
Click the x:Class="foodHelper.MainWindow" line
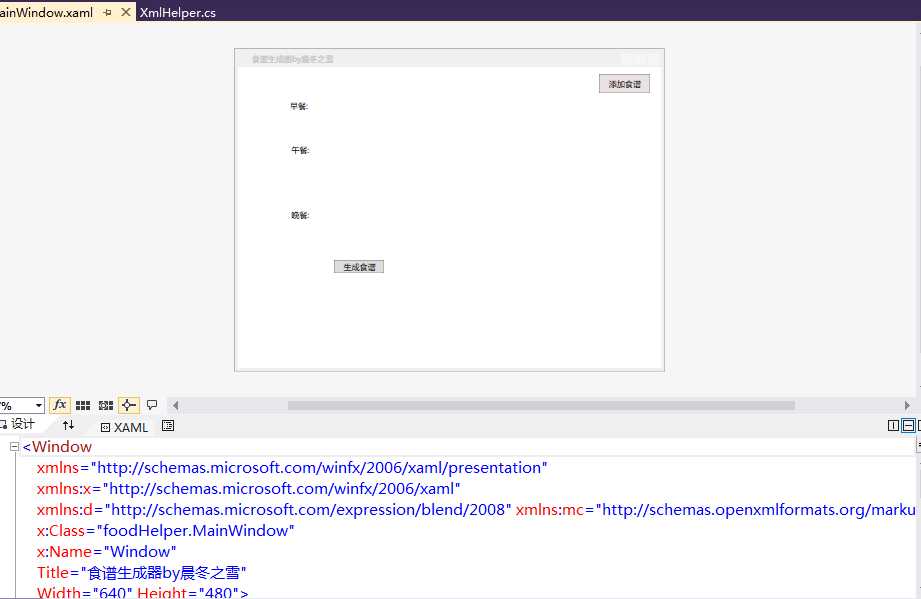click(166, 531)
